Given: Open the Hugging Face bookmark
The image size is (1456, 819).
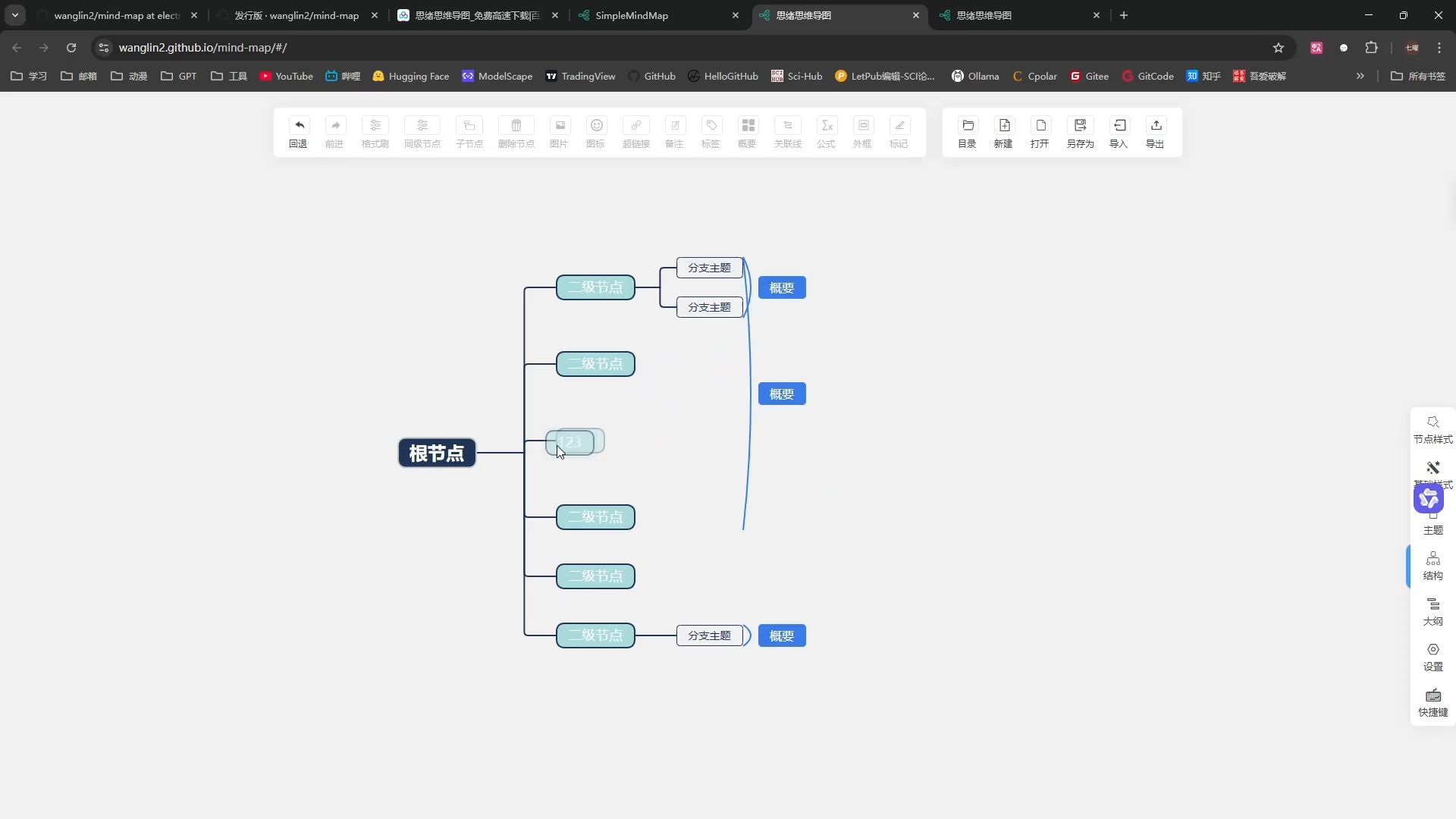Looking at the screenshot, I should point(410,76).
